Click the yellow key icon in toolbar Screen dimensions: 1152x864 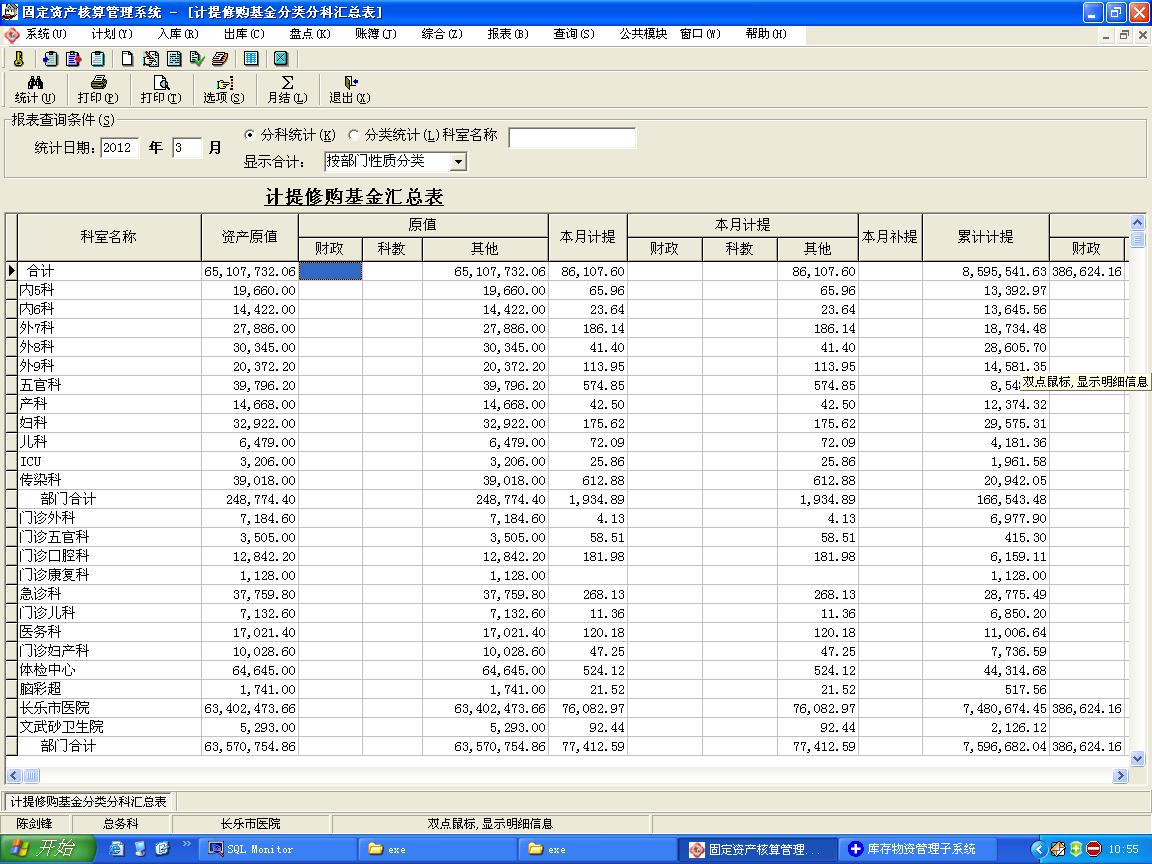coord(19,59)
